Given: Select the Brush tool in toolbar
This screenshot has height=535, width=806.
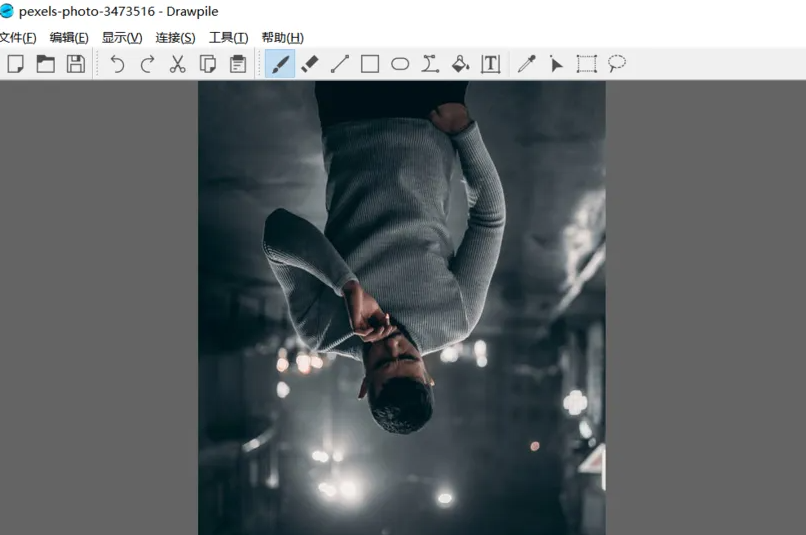Looking at the screenshot, I should point(280,64).
